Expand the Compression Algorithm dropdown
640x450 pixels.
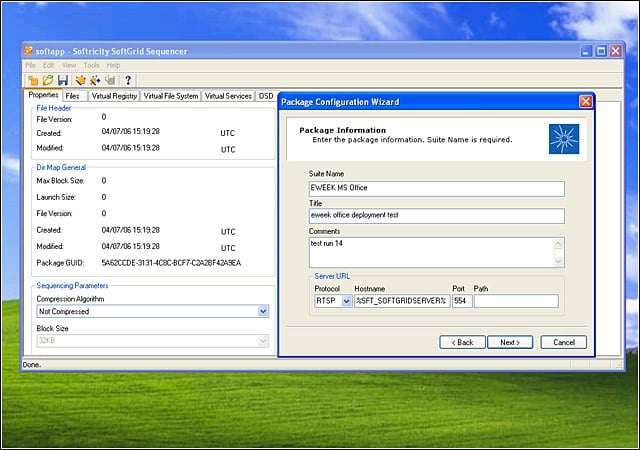[x=263, y=312]
